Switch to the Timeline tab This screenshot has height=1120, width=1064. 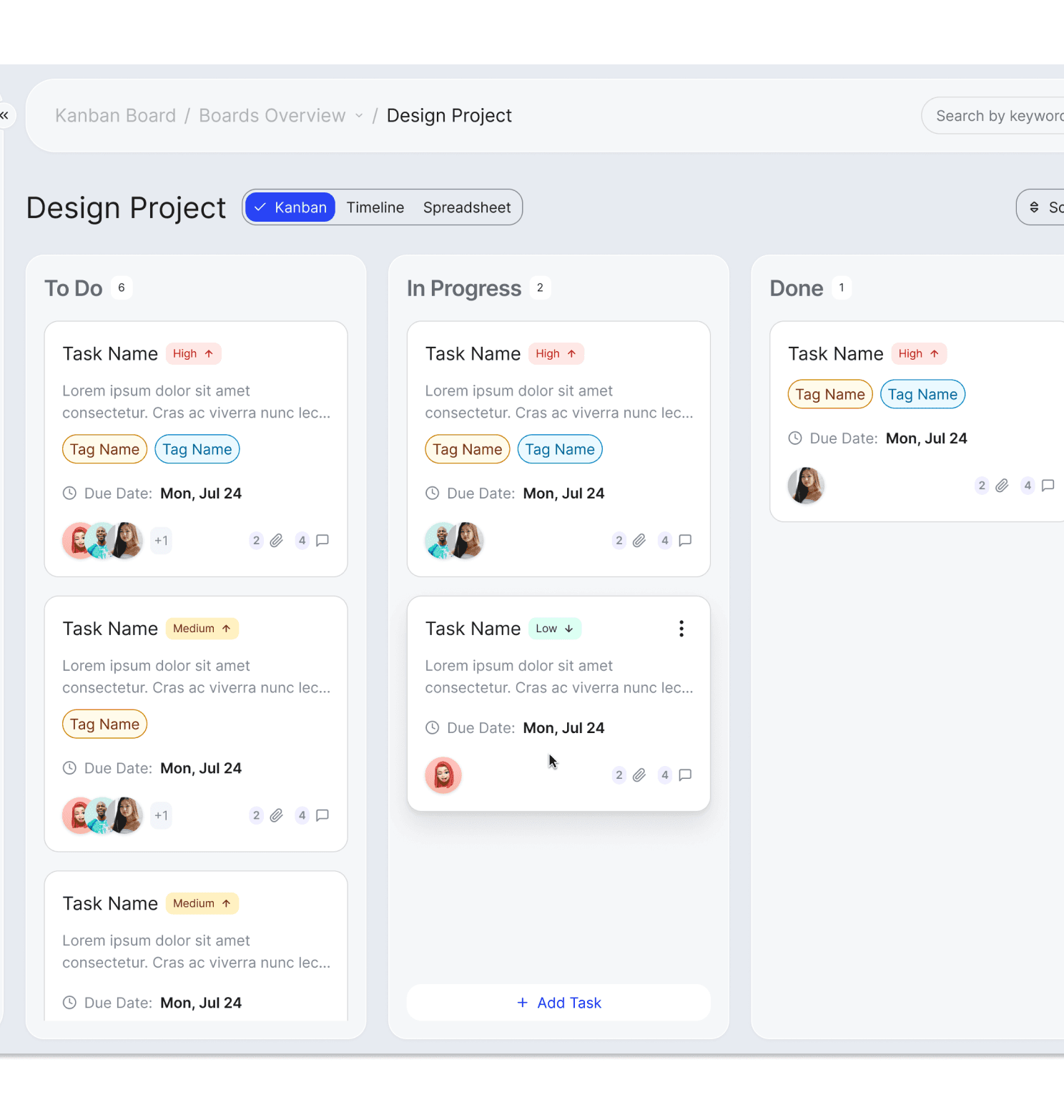coord(375,207)
